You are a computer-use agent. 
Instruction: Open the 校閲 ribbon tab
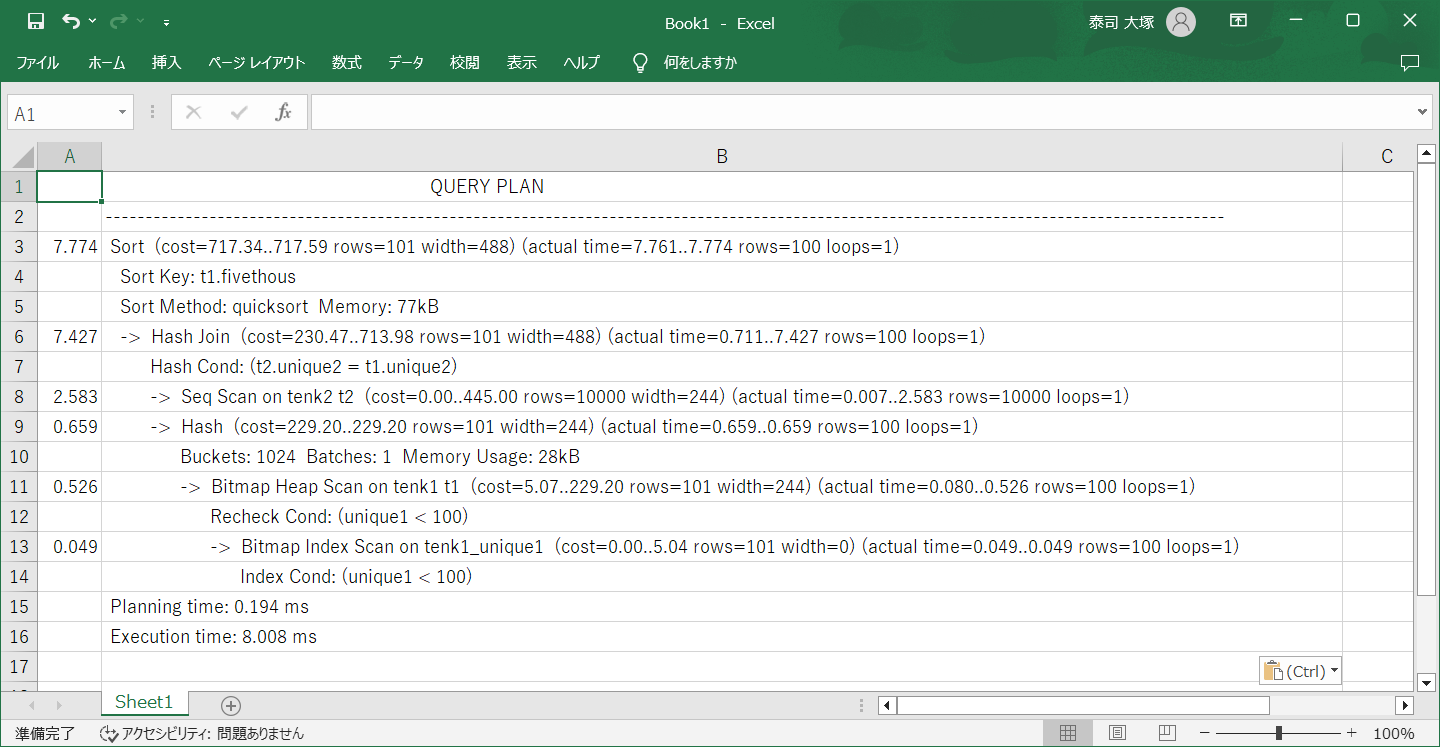pyautogui.click(x=465, y=63)
